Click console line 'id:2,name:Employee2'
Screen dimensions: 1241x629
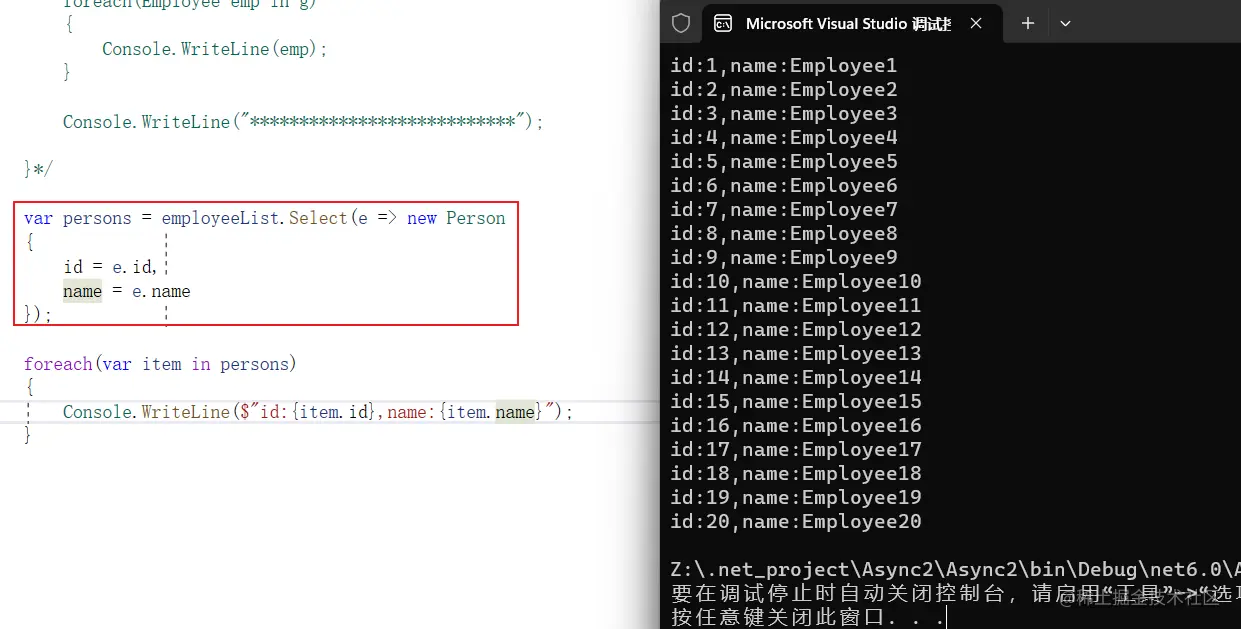pyautogui.click(x=784, y=90)
